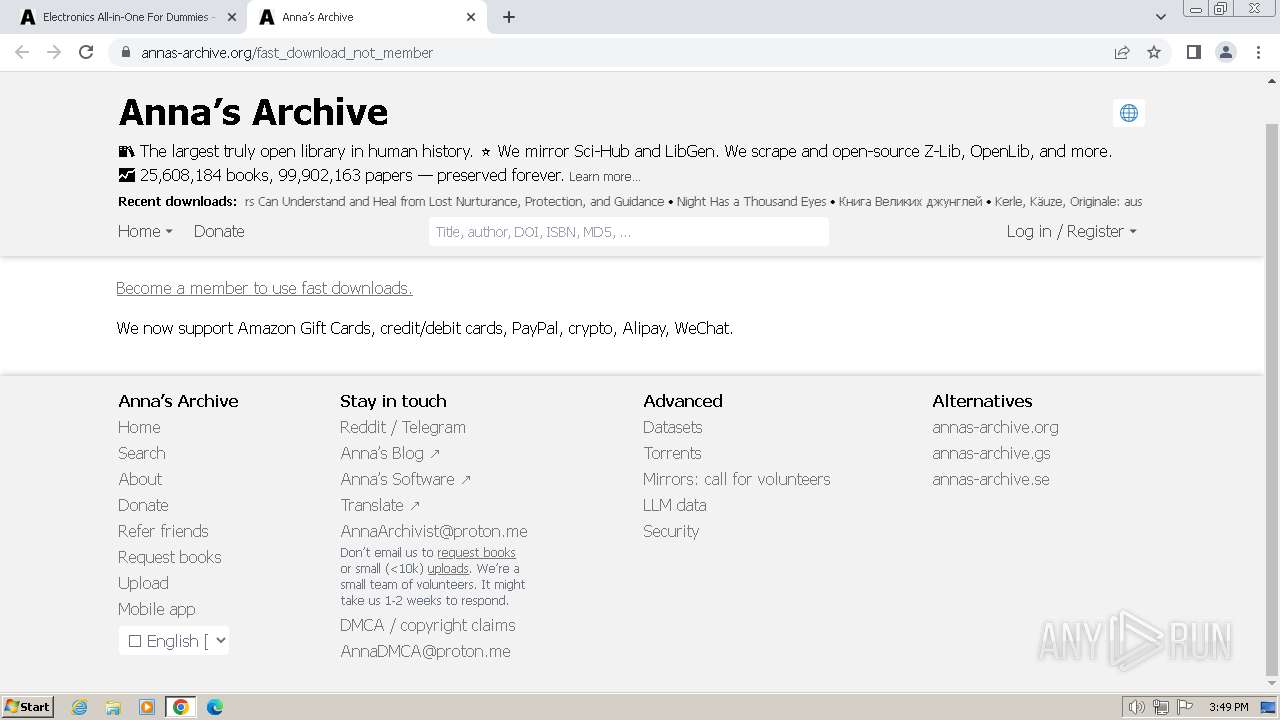Launch media player taskbar icon
Viewport: 1280px width, 720px height.
coord(147,707)
